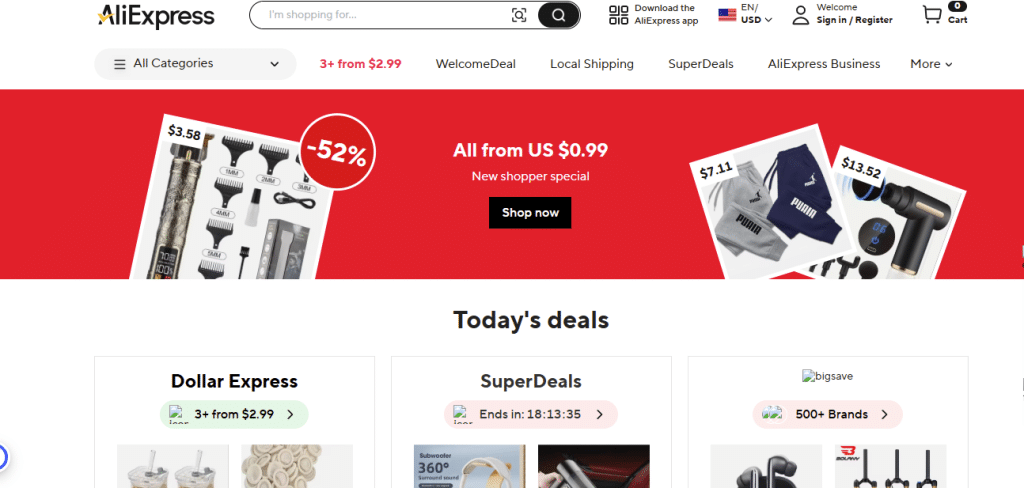Click the shopping cart icon

pos(932,15)
